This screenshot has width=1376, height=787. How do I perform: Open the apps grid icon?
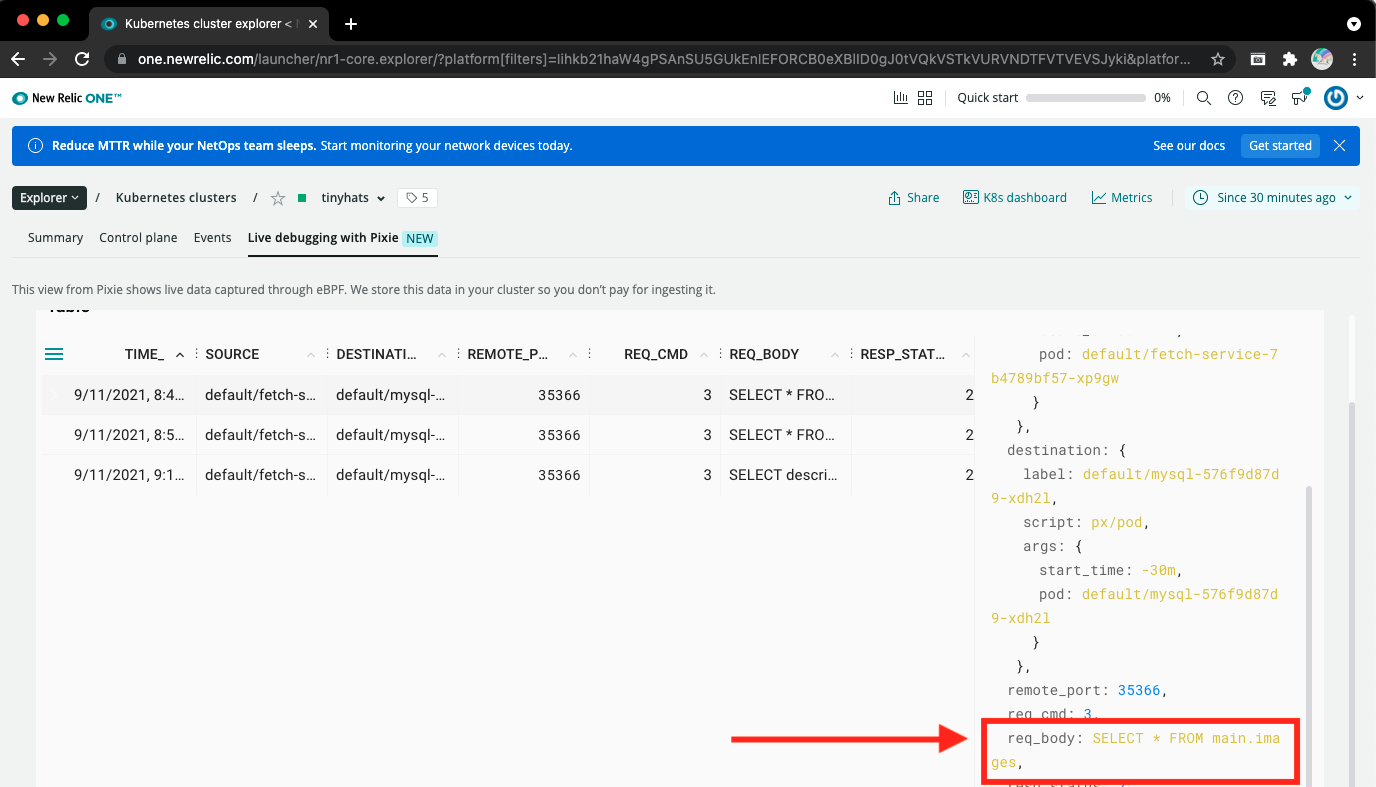pyautogui.click(x=925, y=98)
